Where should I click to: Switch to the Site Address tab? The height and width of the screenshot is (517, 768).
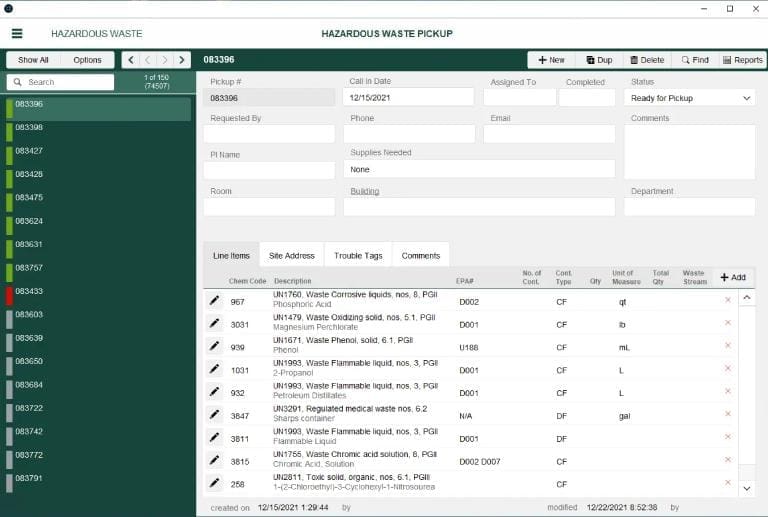(291, 256)
